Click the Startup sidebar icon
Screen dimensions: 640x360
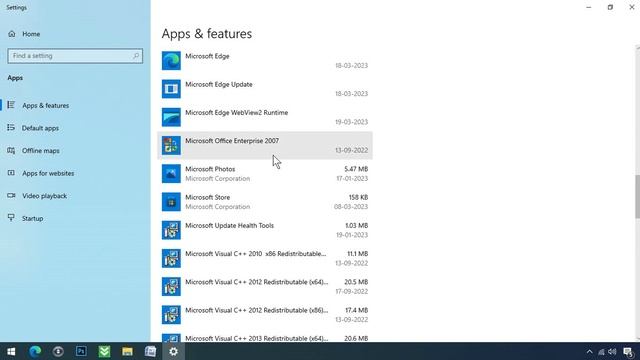[11, 218]
